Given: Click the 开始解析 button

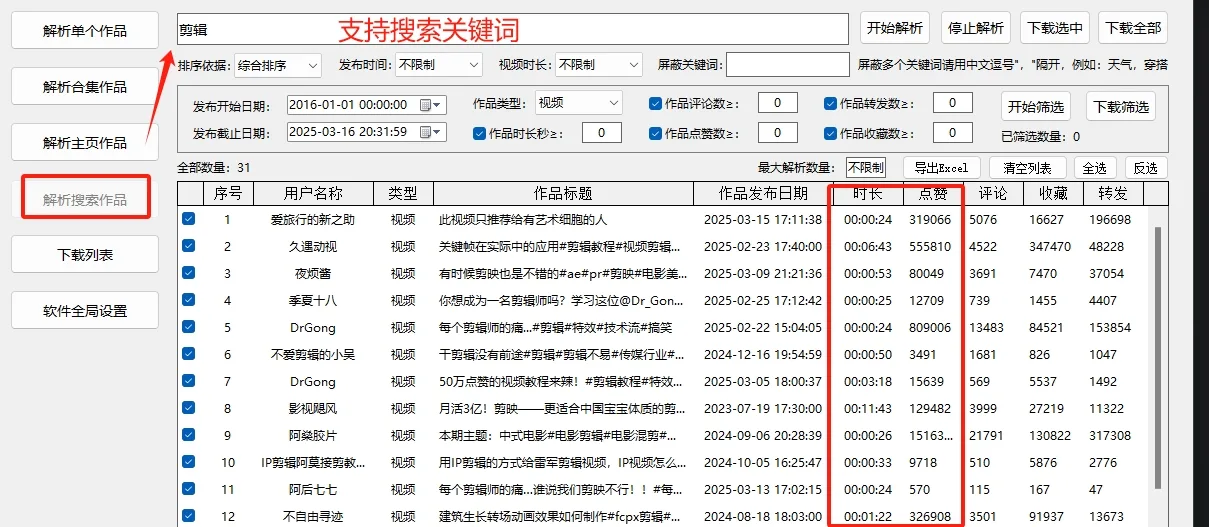Looking at the screenshot, I should (895, 28).
